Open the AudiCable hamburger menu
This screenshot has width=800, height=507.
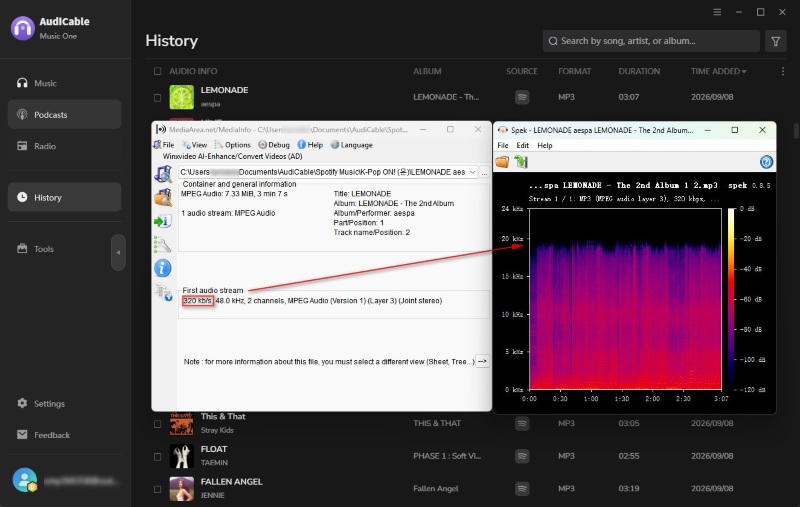717,12
